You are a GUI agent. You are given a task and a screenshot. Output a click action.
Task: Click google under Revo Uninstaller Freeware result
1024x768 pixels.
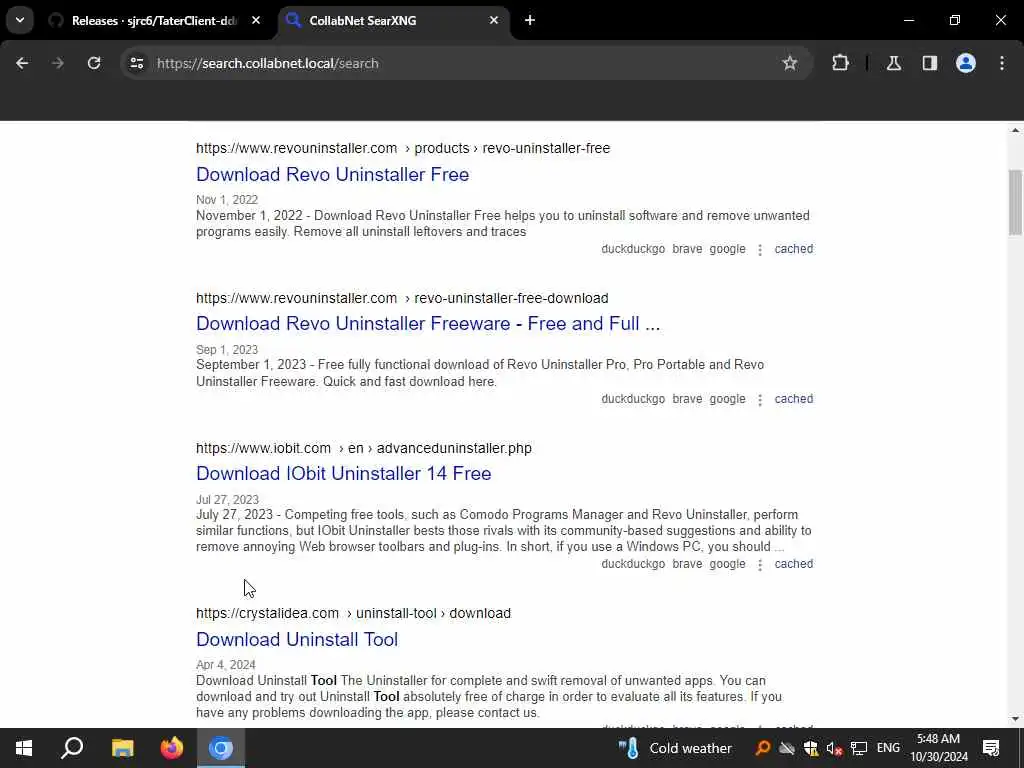point(727,399)
